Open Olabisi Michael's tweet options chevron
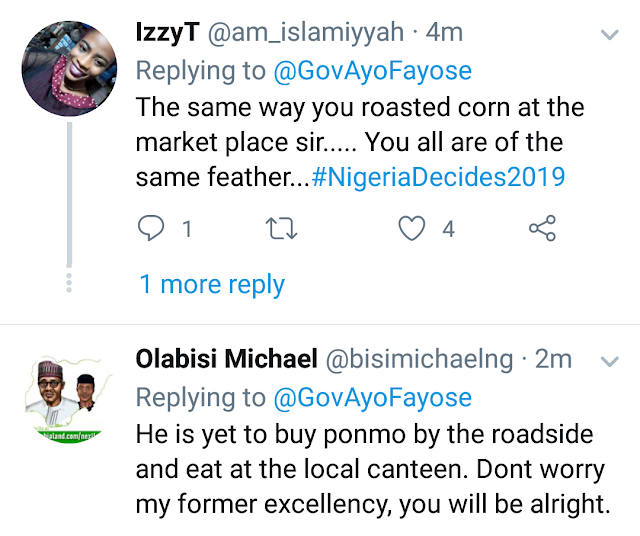Image resolution: width=640 pixels, height=536 pixels. coord(608,360)
